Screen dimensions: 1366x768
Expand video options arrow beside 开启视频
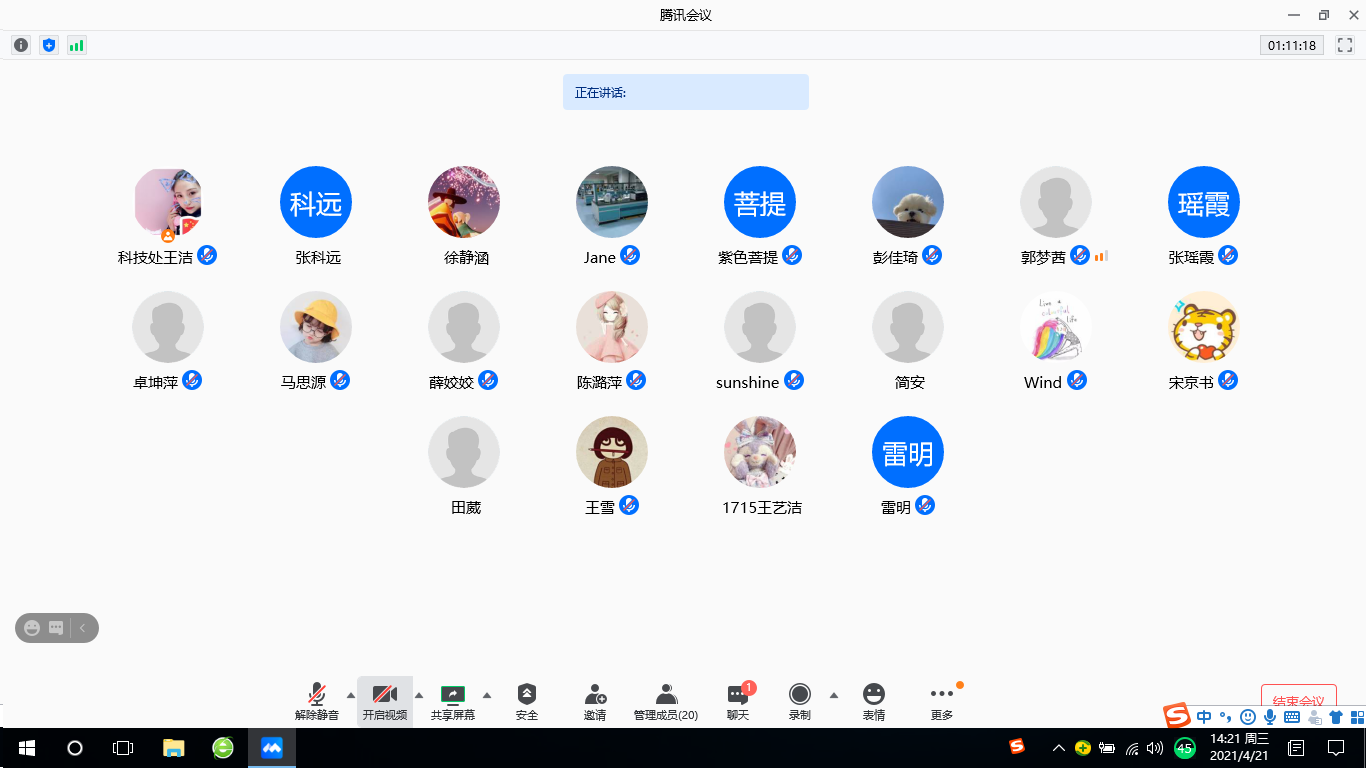[x=419, y=695]
